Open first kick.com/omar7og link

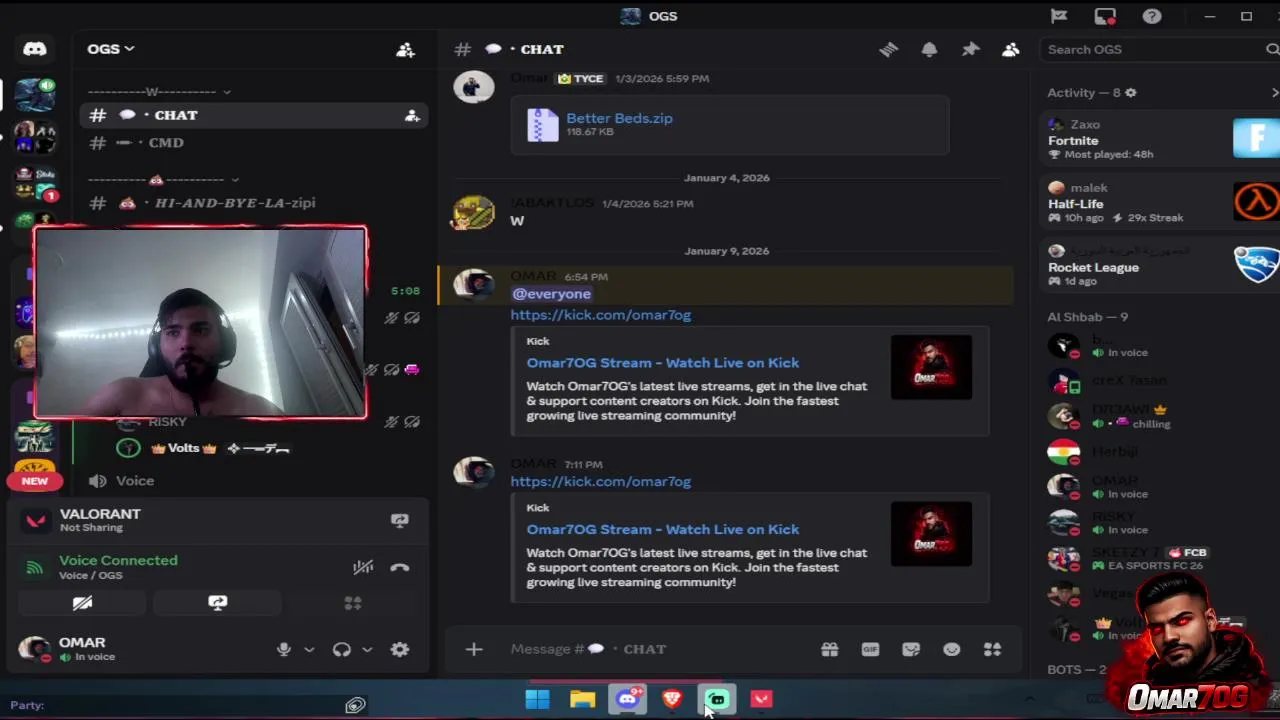coord(600,315)
